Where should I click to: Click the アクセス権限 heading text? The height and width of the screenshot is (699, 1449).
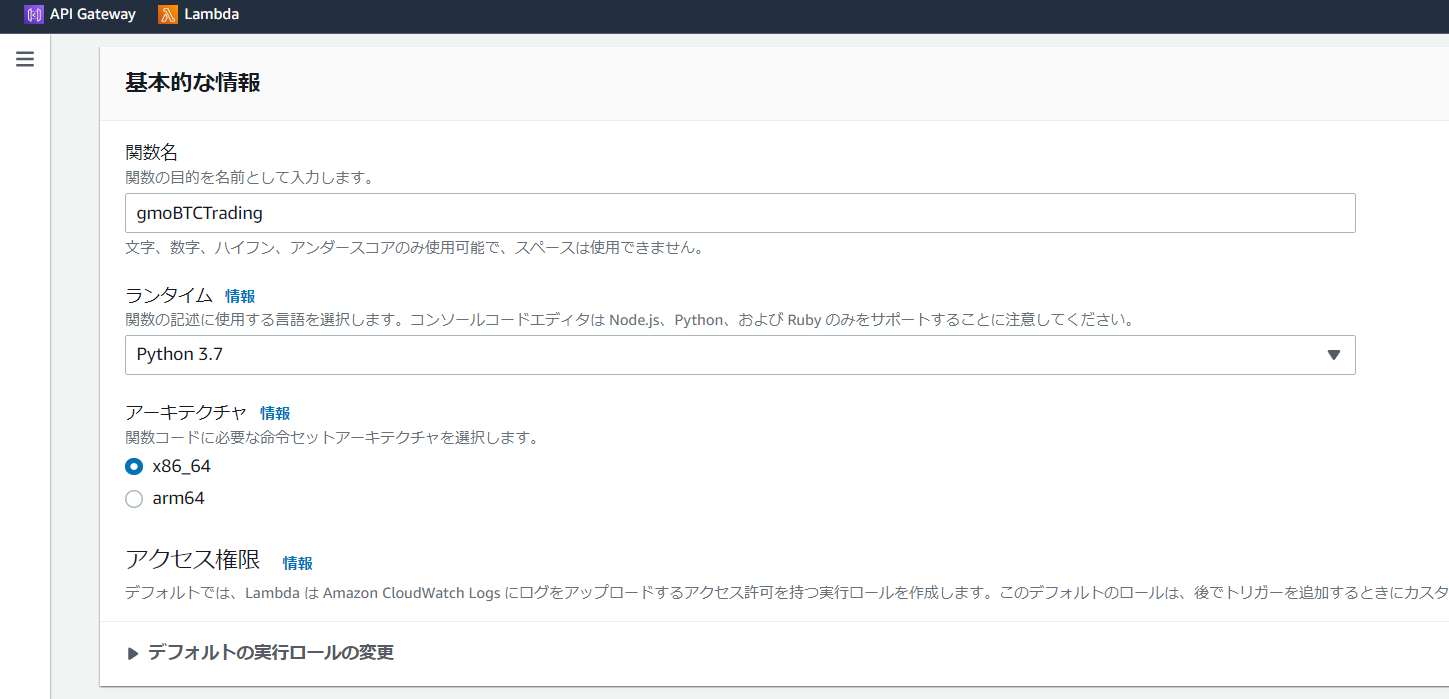193,559
